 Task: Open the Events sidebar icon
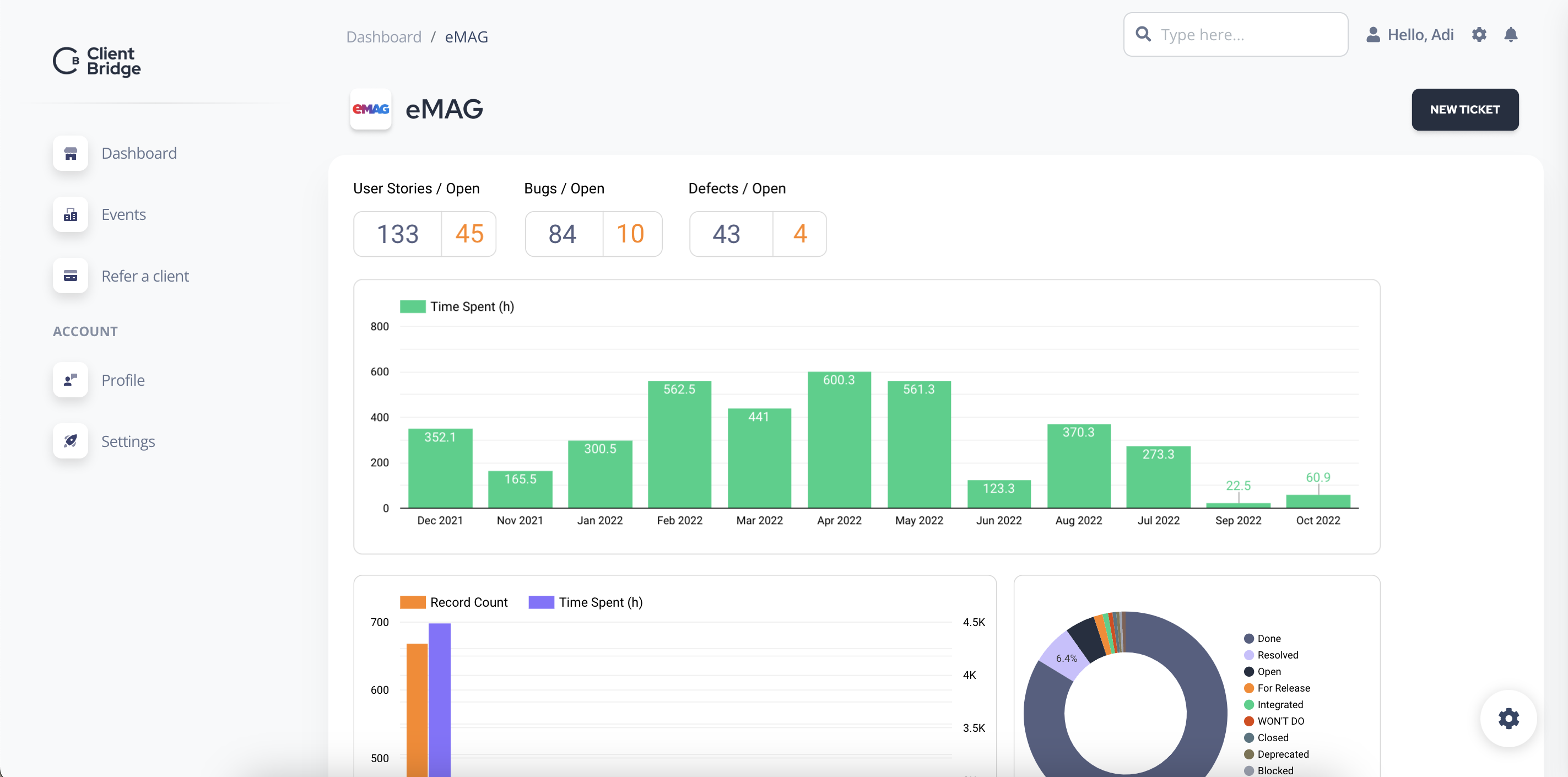71,215
